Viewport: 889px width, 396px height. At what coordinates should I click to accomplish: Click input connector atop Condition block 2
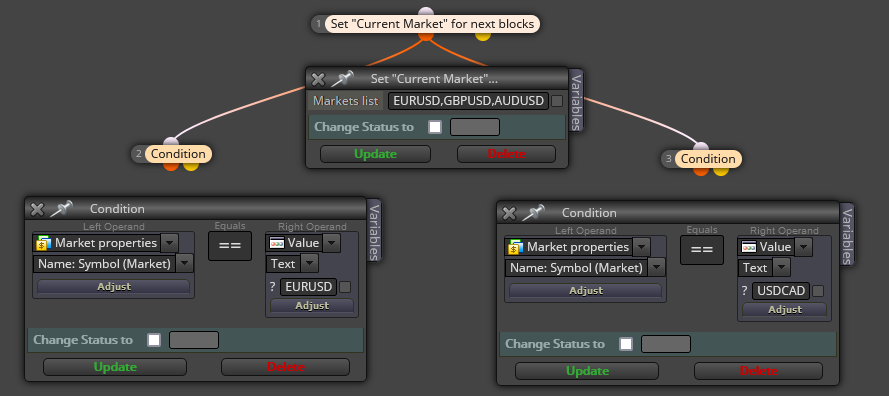171,142
